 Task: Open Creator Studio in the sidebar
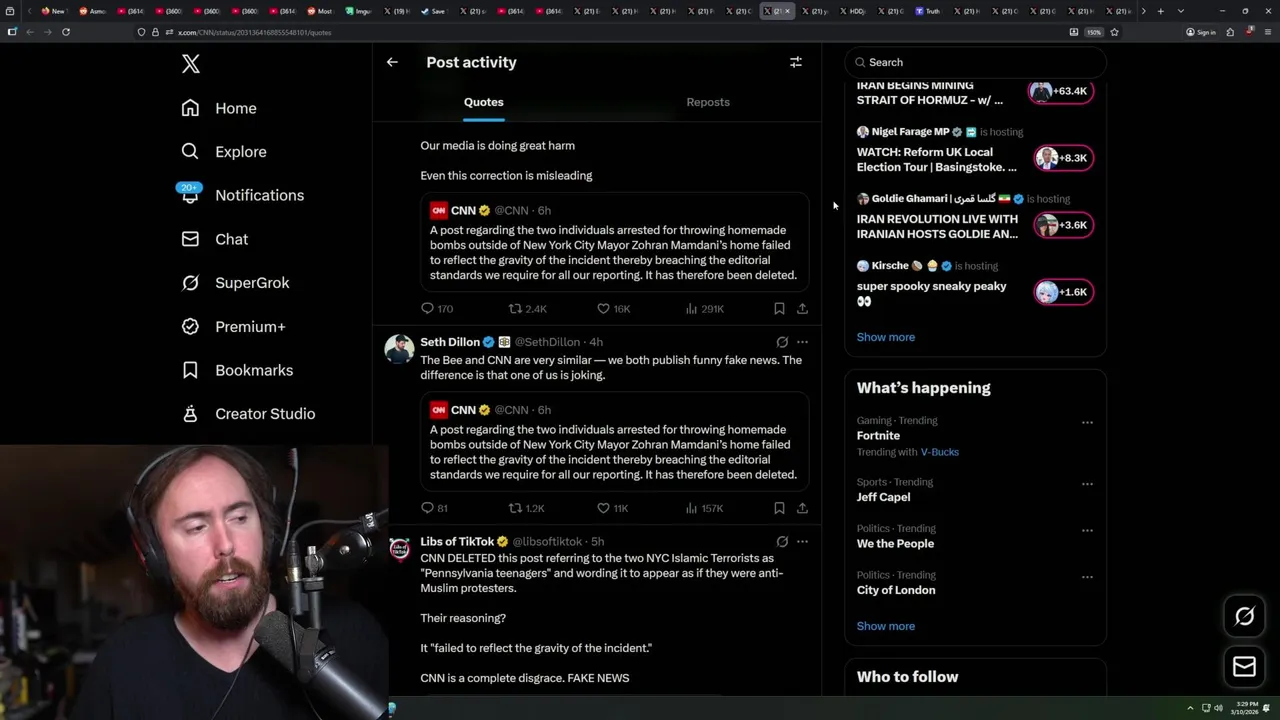tap(248, 414)
